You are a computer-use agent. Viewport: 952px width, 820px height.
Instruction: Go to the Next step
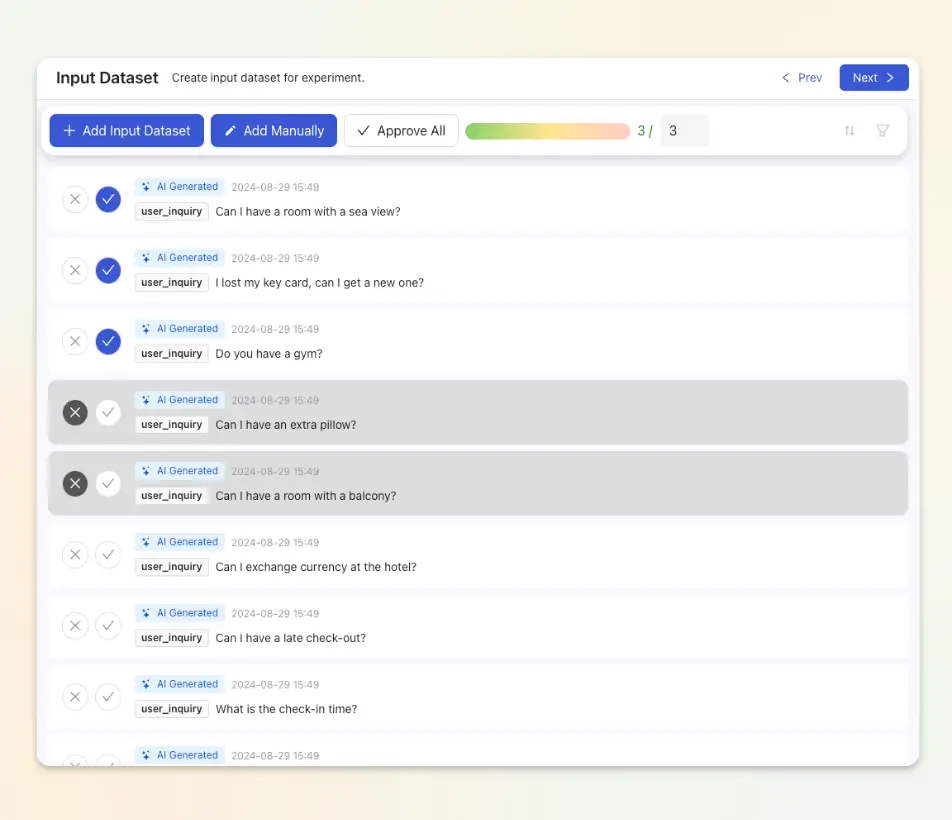pyautogui.click(x=874, y=78)
